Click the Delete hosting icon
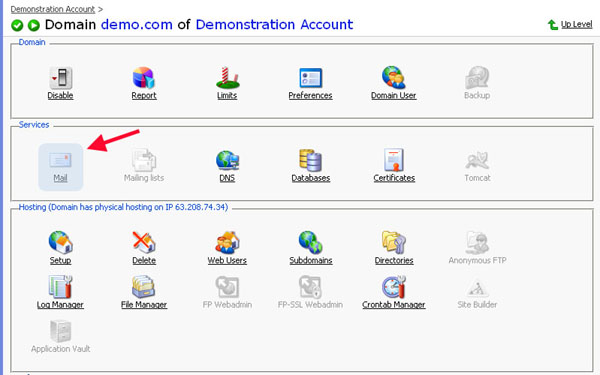Image resolution: width=600 pixels, height=375 pixels. pos(143,242)
